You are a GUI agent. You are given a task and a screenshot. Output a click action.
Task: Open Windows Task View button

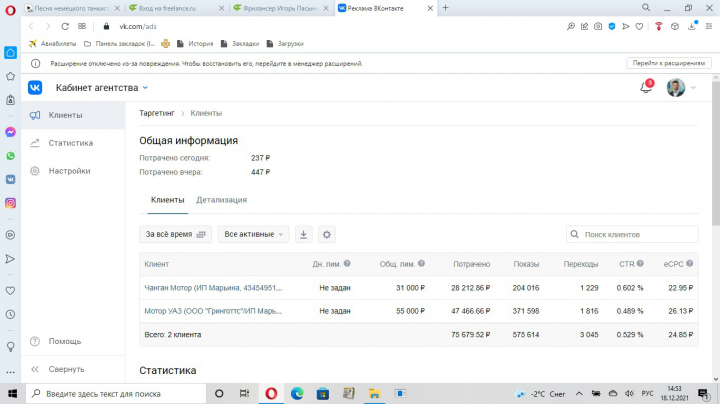[244, 394]
